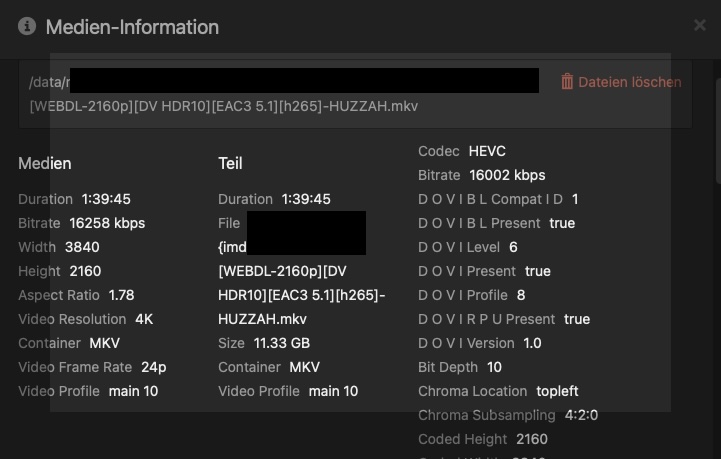Click the Video Frame Rate 24p value
721x459 pixels.
pyautogui.click(x=153, y=367)
